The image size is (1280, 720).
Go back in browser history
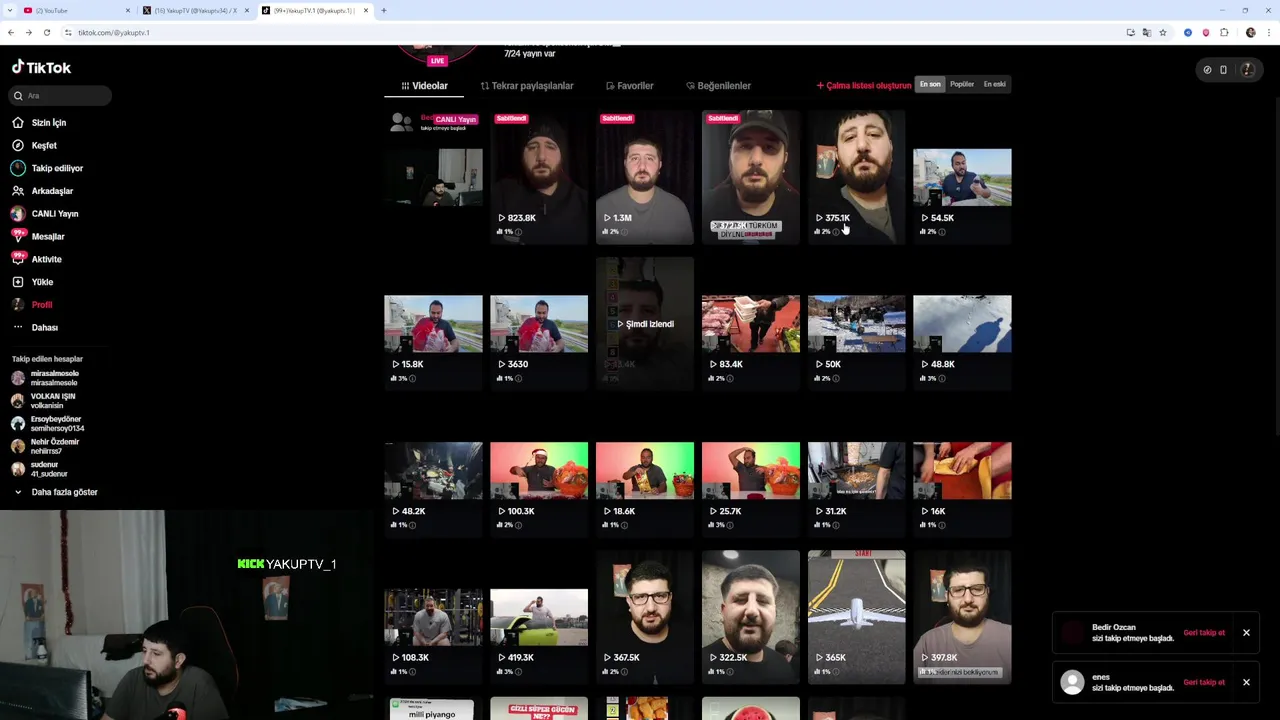11,32
